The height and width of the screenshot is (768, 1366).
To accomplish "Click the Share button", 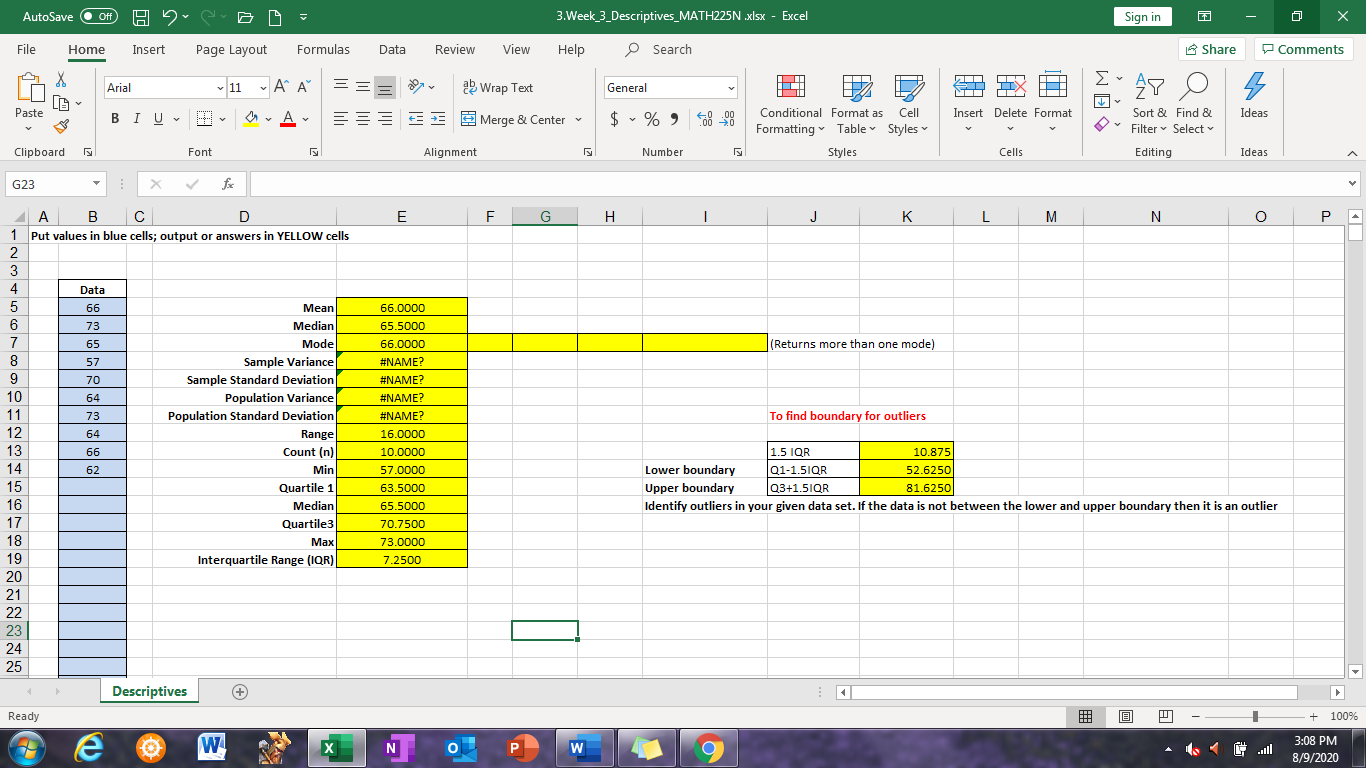I will tap(1210, 49).
